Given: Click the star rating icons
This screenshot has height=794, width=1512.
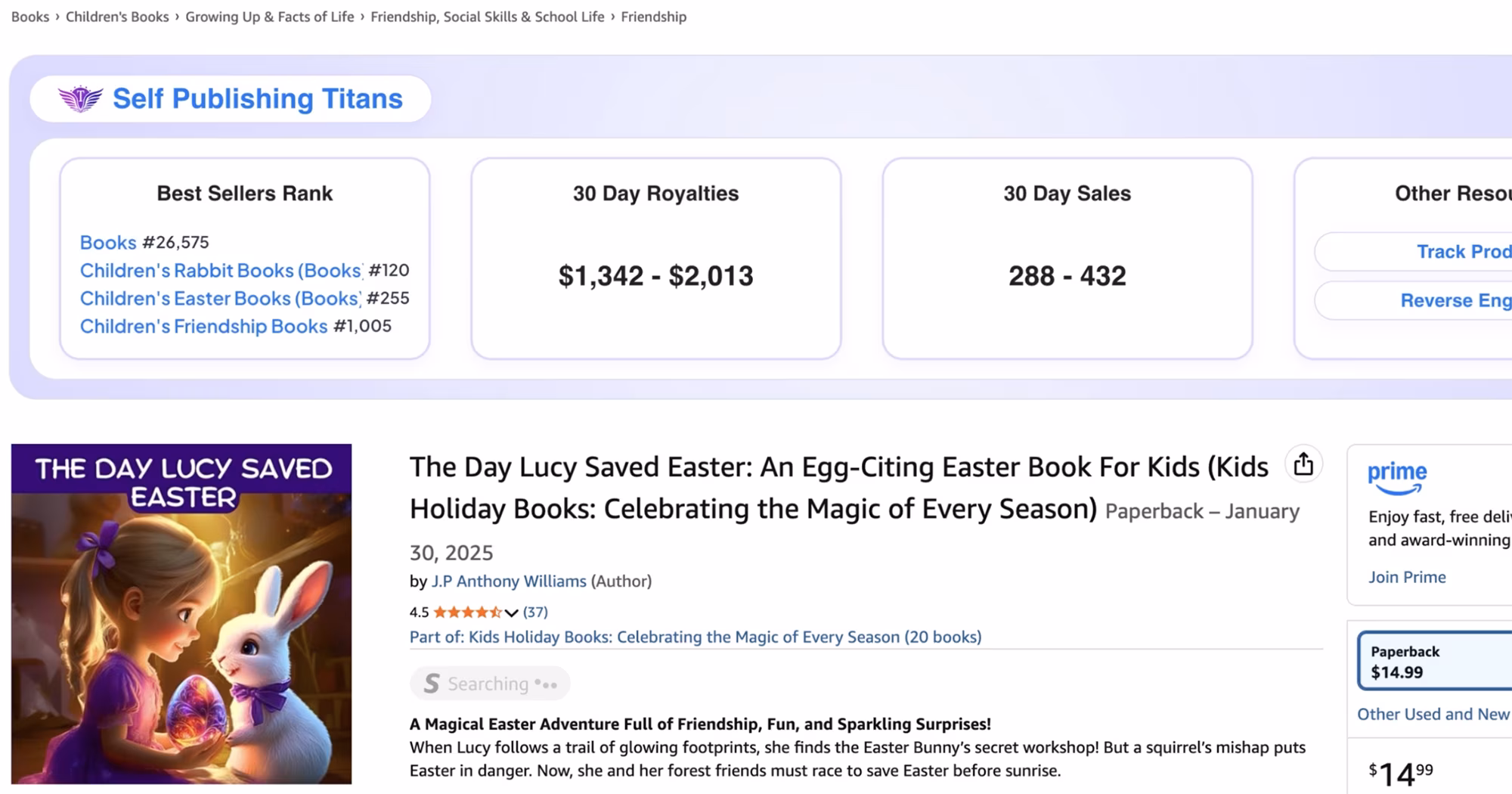Looking at the screenshot, I should tap(466, 612).
